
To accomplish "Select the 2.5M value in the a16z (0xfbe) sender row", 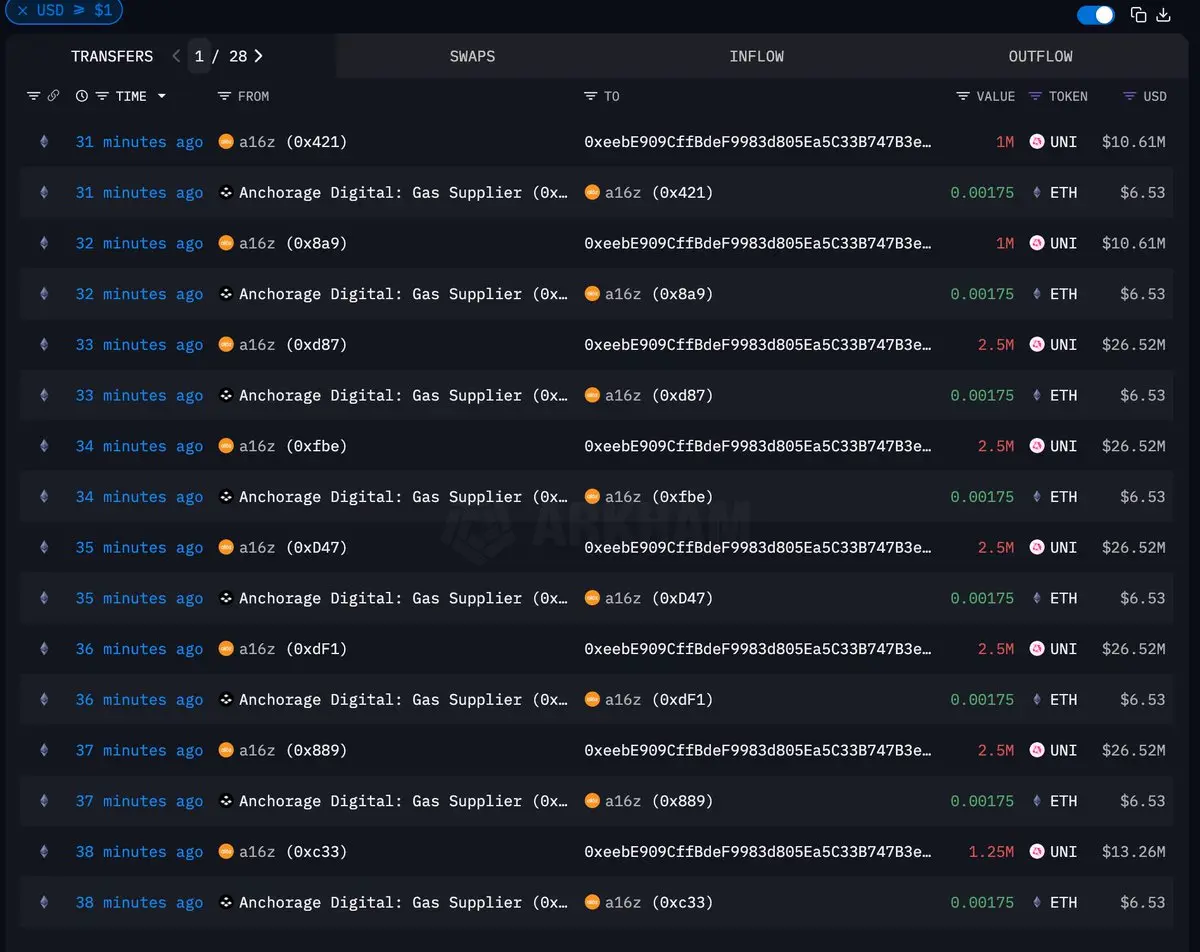I will (x=996, y=446).
